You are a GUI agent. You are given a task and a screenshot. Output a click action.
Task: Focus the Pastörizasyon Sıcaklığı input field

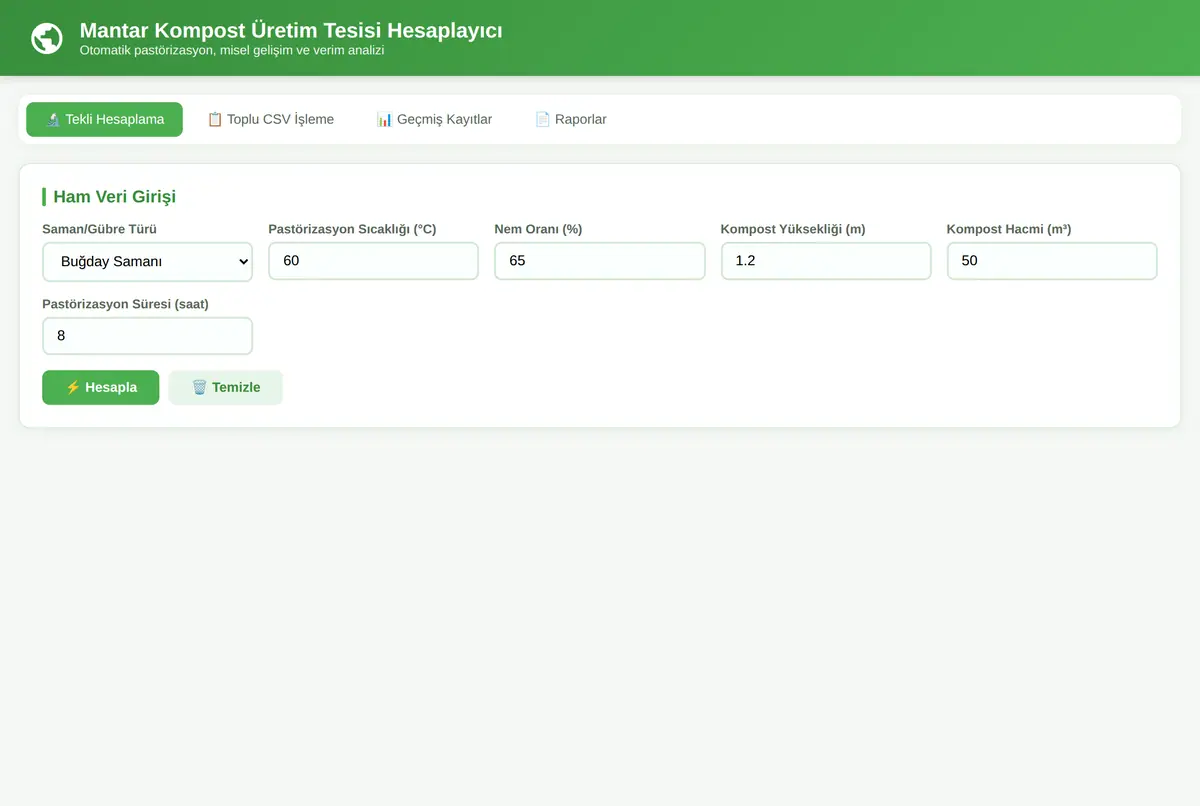pos(373,261)
